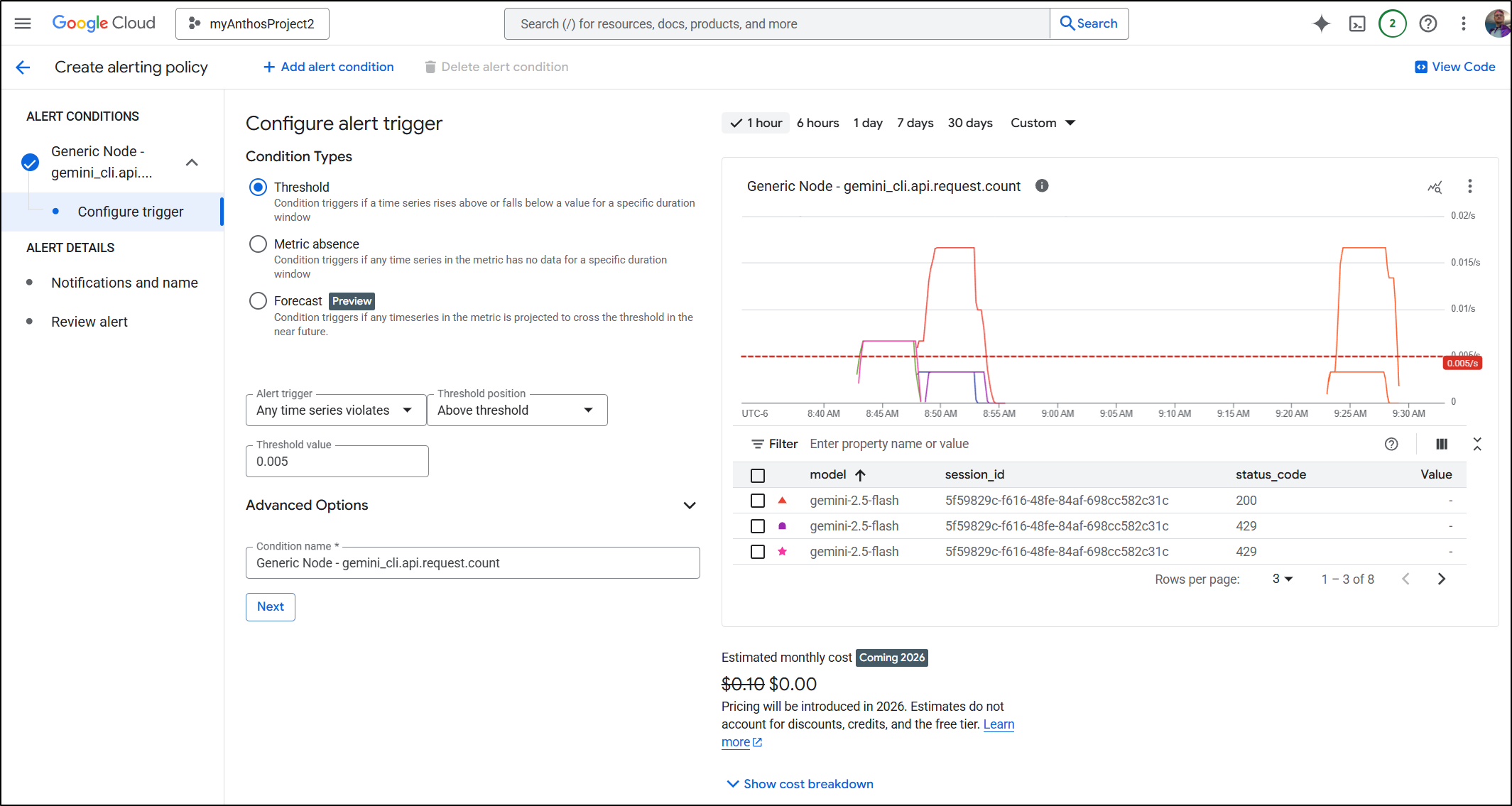Screen dimensions: 1512x806
Task: Open the main navigation hamburger menu
Action: (23, 23)
